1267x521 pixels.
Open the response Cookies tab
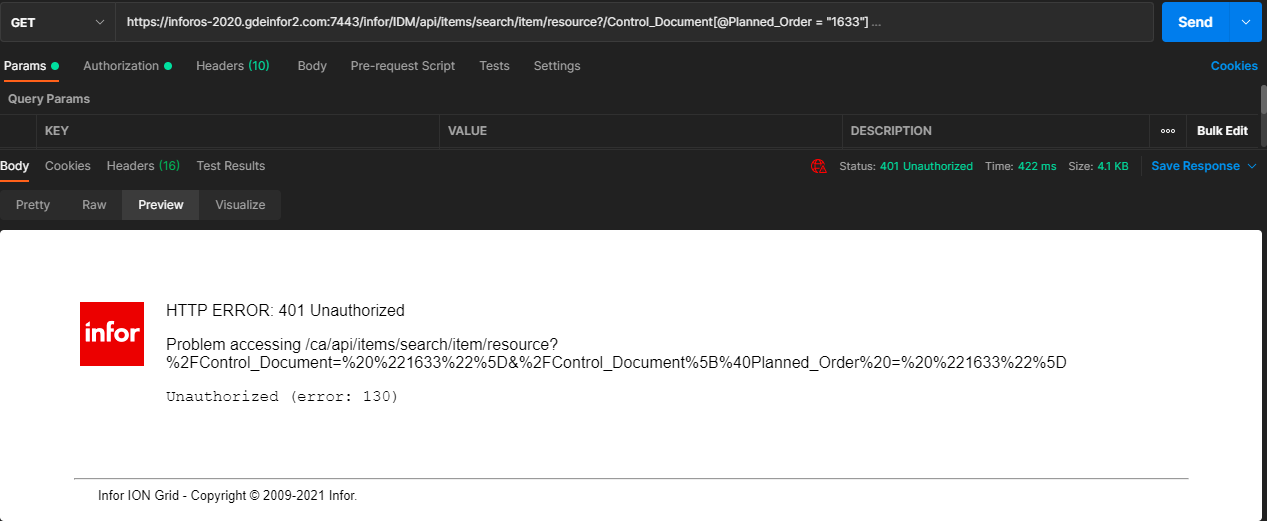(68, 166)
